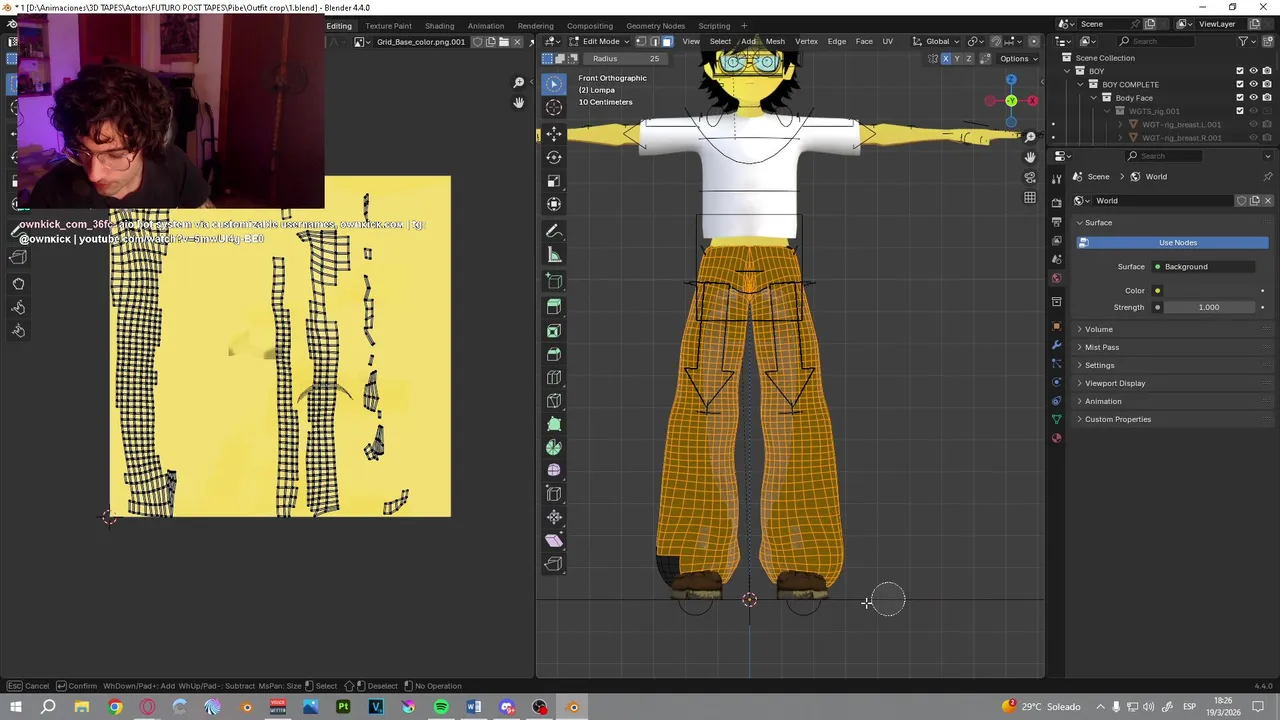Select the Rotate tool
This screenshot has width=1280, height=720.
tap(554, 157)
